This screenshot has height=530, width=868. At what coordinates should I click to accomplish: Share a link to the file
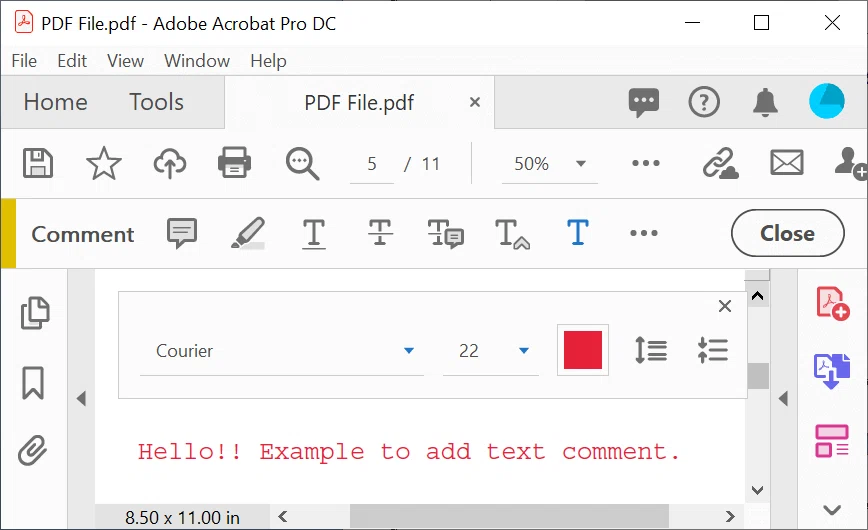click(720, 163)
